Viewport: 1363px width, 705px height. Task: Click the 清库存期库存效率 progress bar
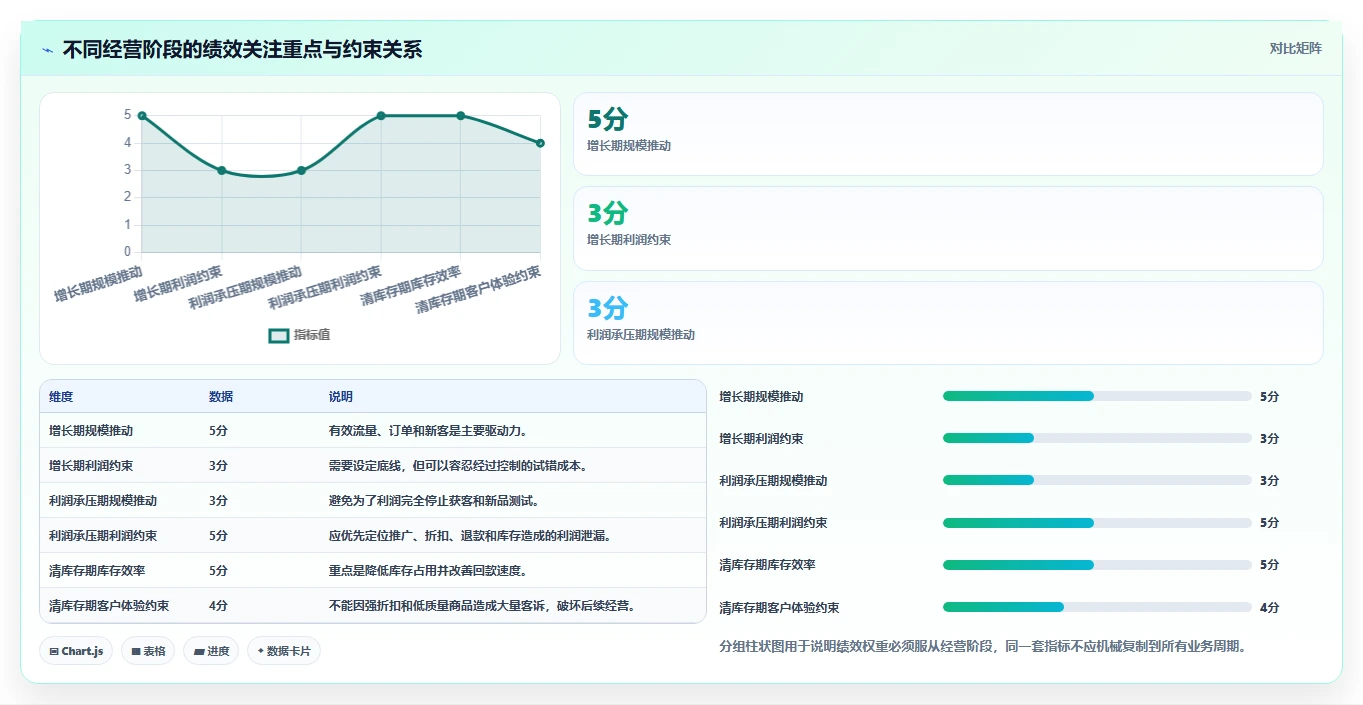[x=1097, y=564]
